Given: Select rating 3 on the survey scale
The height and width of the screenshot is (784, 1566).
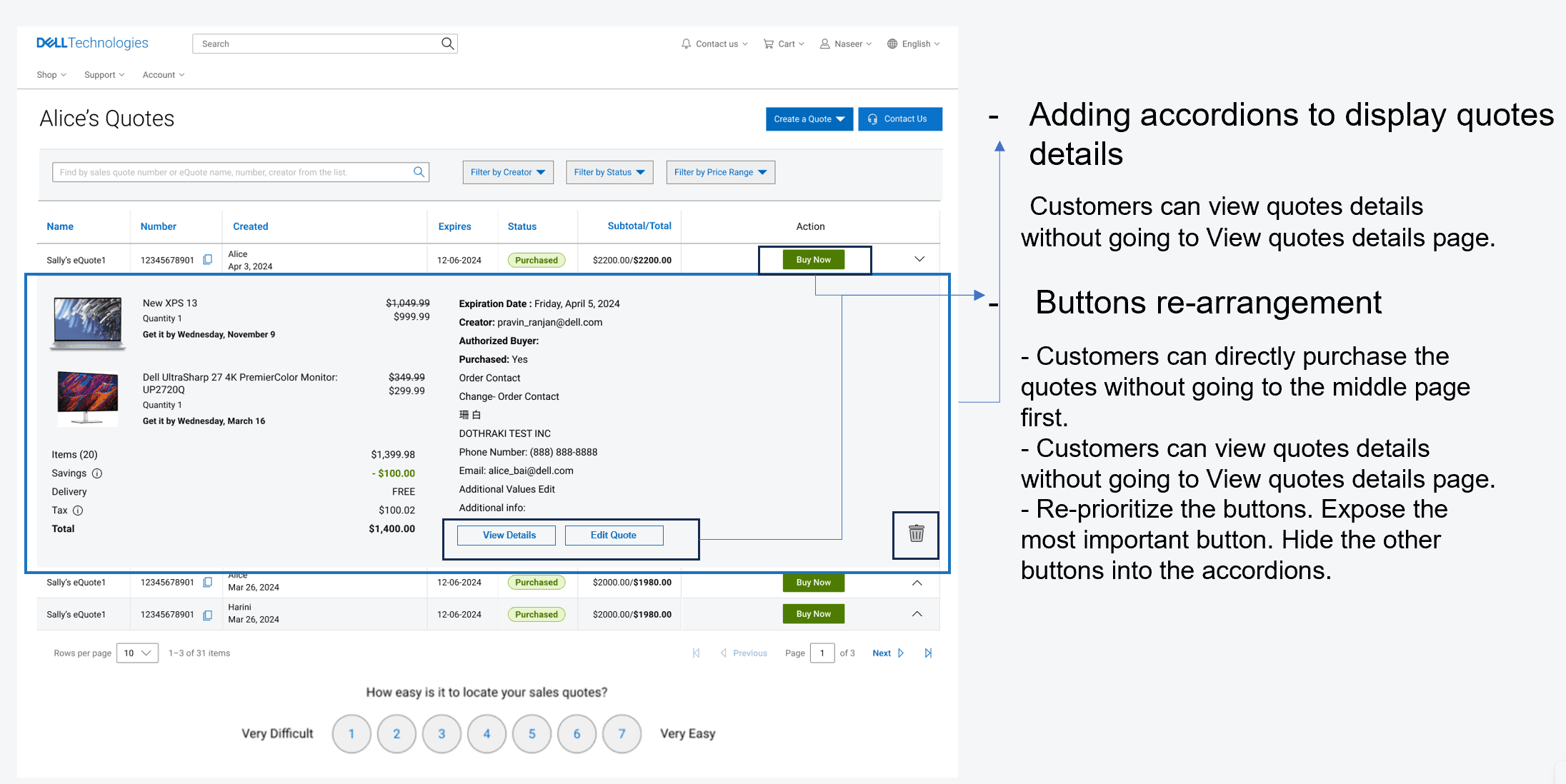Looking at the screenshot, I should (442, 734).
